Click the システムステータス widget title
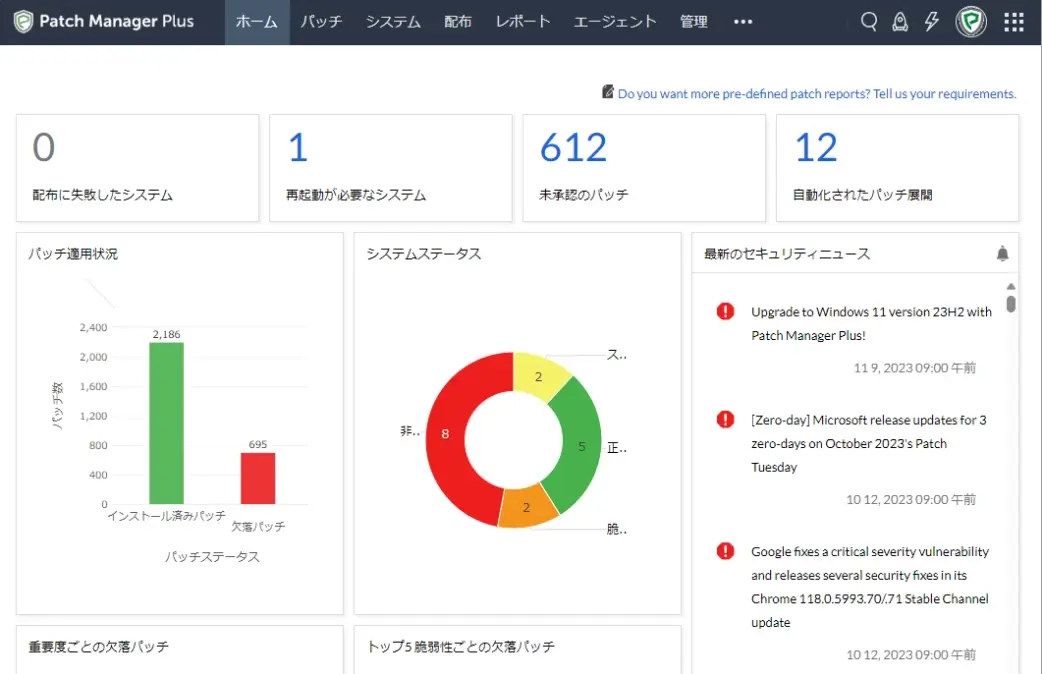 tap(424, 254)
